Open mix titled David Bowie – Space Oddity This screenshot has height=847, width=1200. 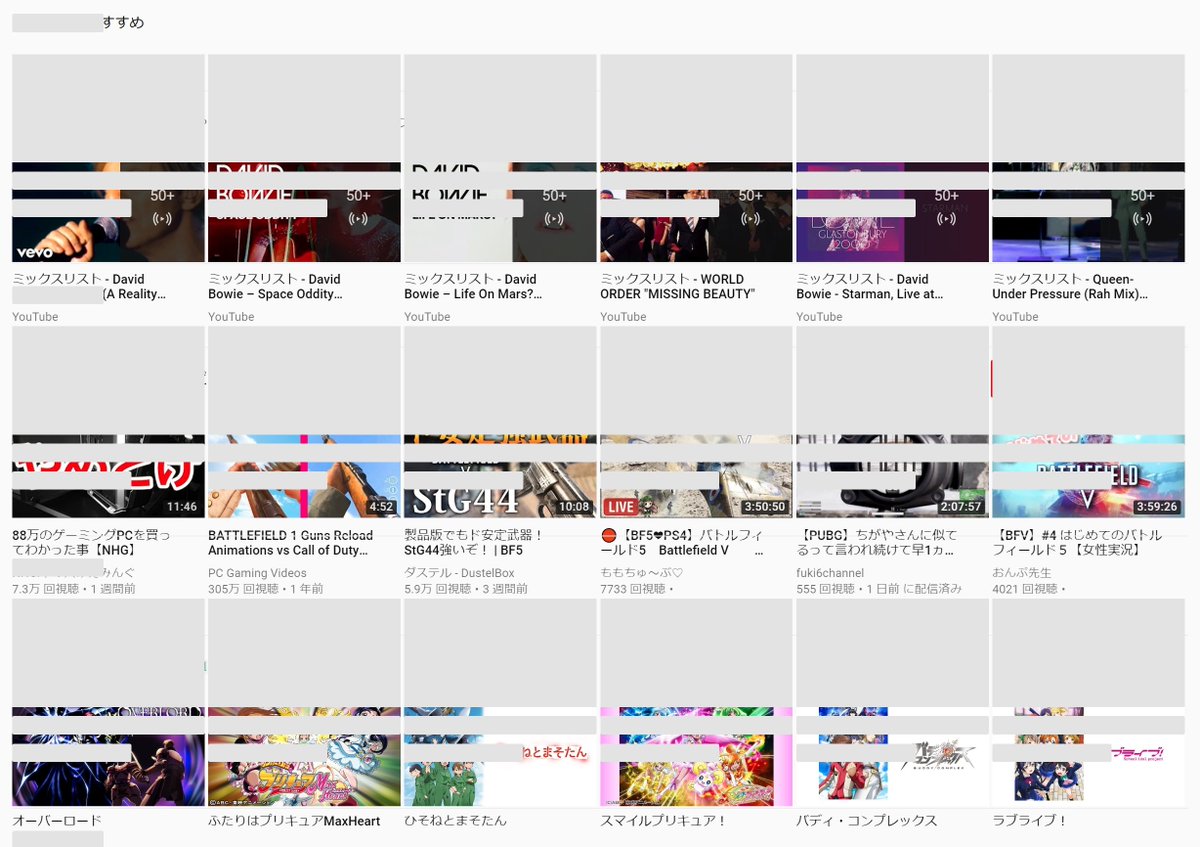pyautogui.click(x=276, y=287)
